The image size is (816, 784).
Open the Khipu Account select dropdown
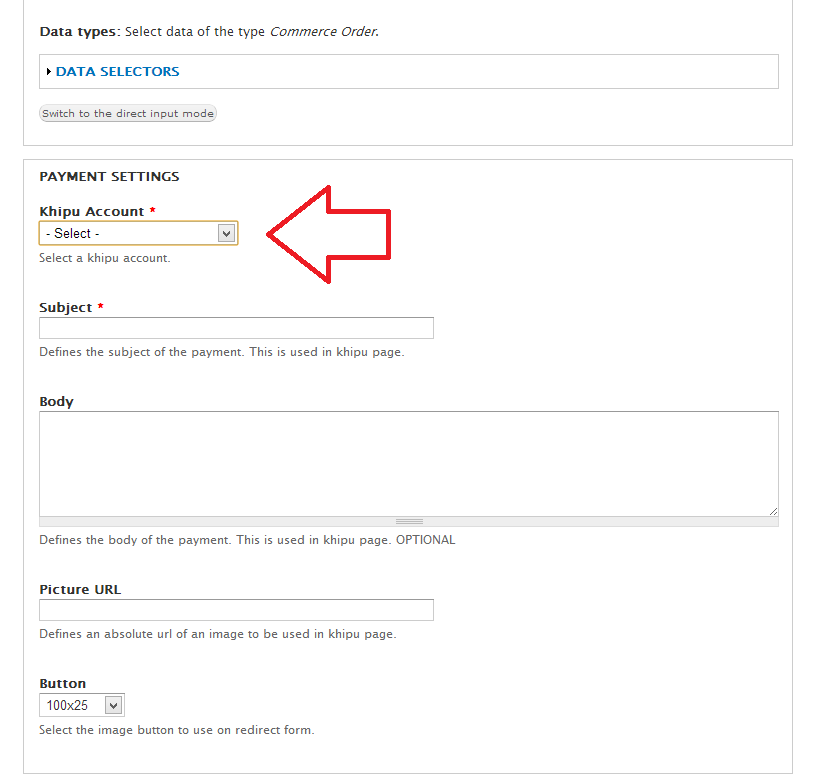point(138,233)
